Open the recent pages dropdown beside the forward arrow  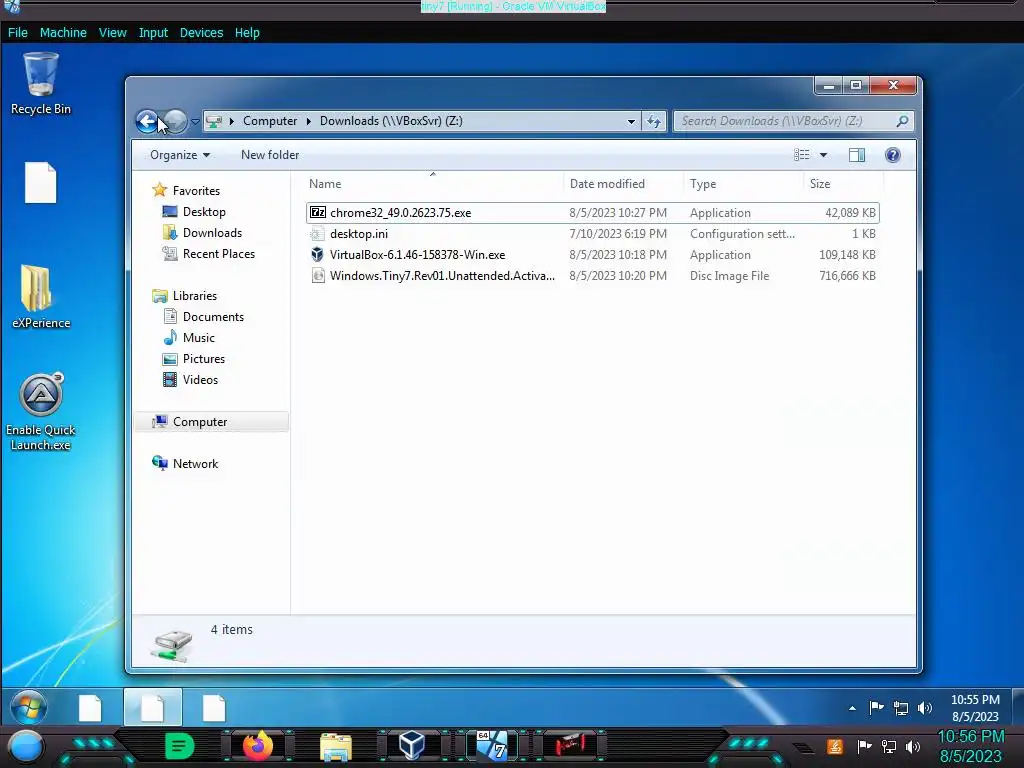195,121
